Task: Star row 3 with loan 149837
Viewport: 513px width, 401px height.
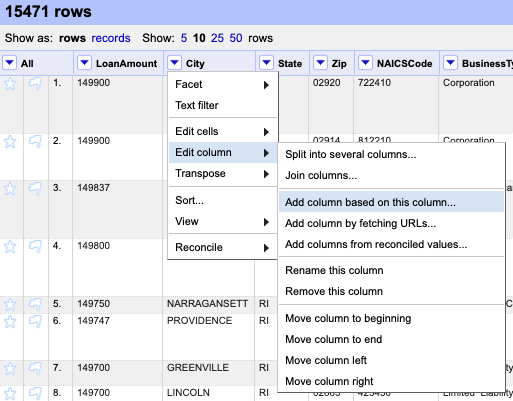Action: pyautogui.click(x=10, y=189)
